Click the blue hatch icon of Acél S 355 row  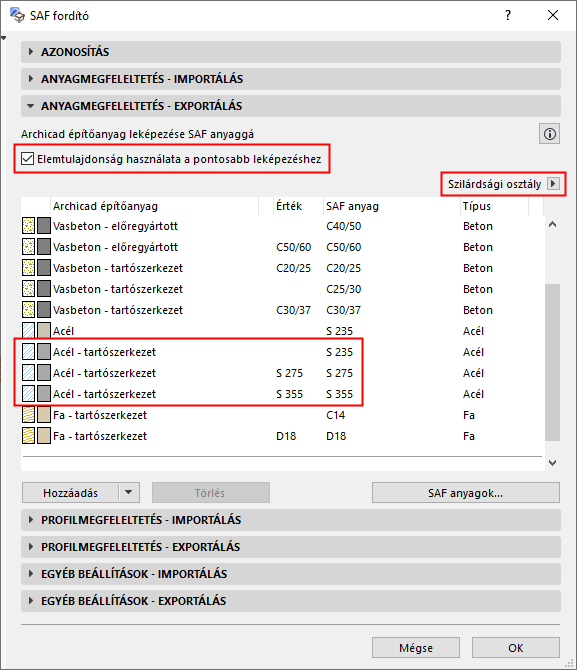click(x=29, y=394)
